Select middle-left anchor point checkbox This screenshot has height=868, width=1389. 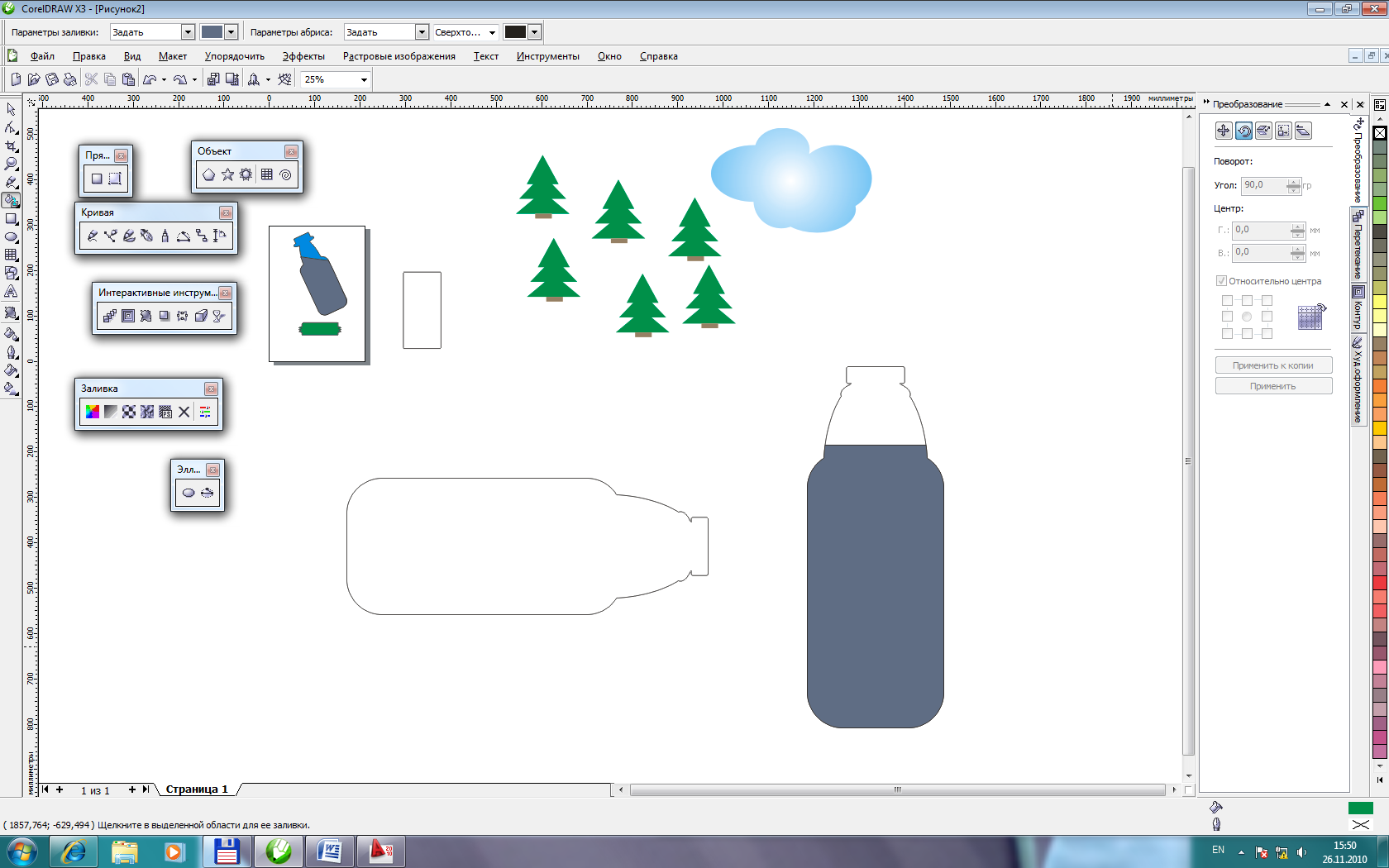click(1227, 317)
